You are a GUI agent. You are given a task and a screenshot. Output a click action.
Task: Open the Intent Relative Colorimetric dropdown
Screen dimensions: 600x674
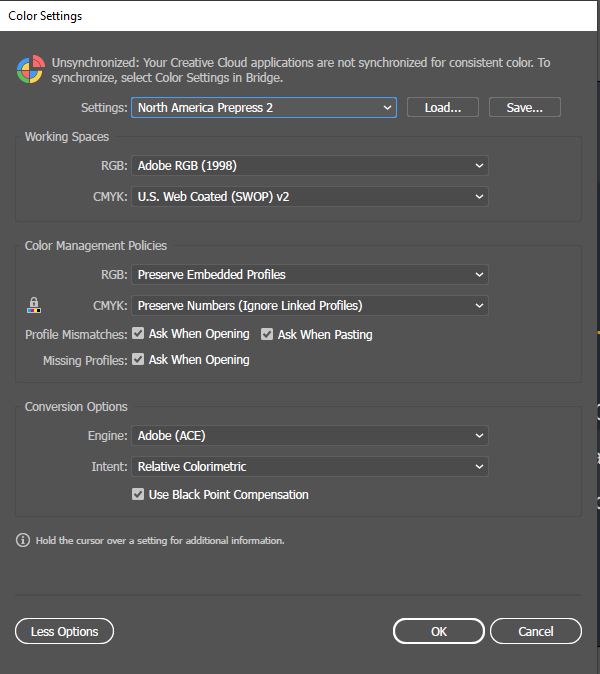point(309,466)
